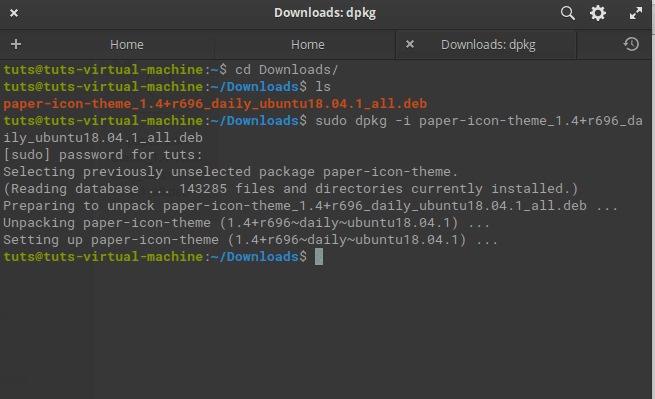Click the 'Unpacking paper-icon-theme' output line
Image resolution: width=655 pixels, height=399 pixels.
tap(246, 223)
